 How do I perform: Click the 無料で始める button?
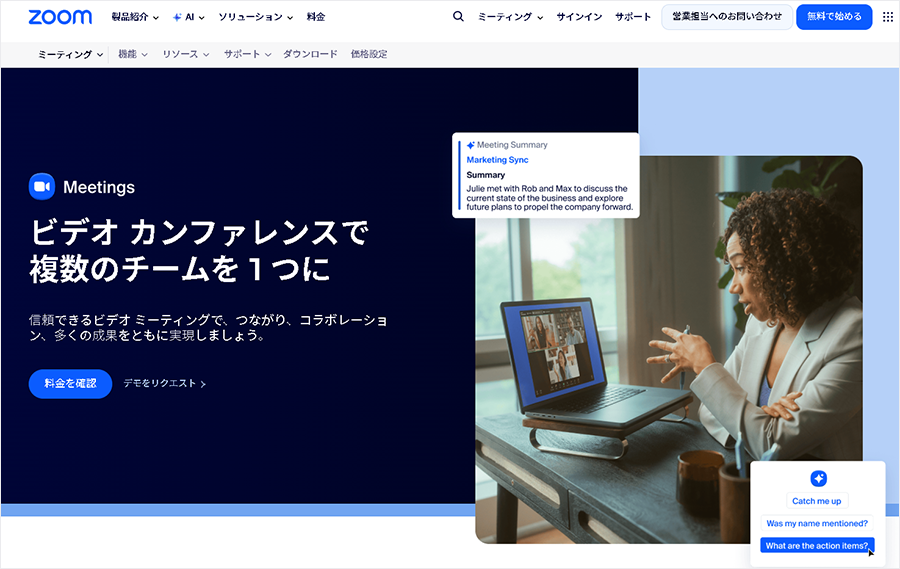pyautogui.click(x=834, y=17)
